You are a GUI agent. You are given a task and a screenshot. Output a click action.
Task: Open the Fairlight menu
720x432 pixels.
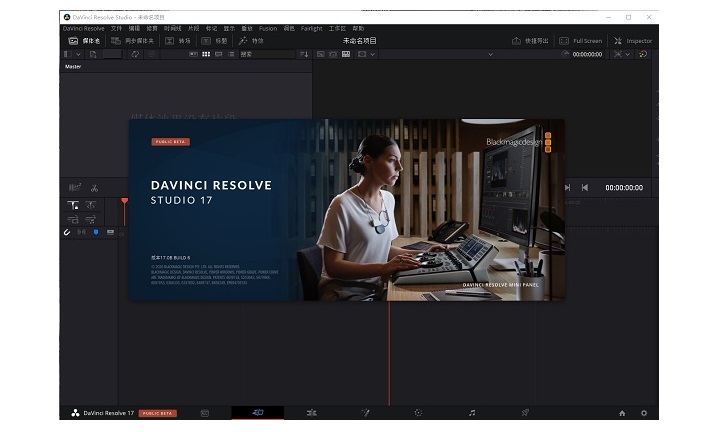coord(310,28)
